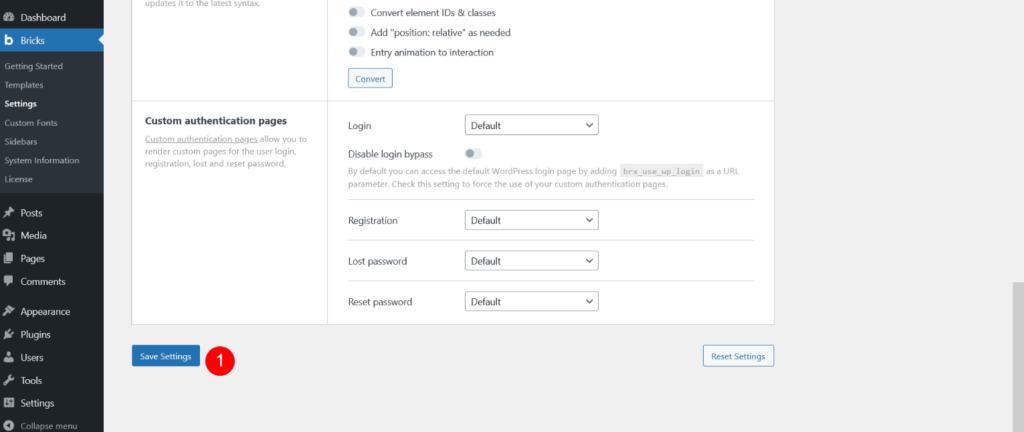The width and height of the screenshot is (1024, 432).
Task: Open the Custom authentication pages link
Action: pyautogui.click(x=201, y=140)
